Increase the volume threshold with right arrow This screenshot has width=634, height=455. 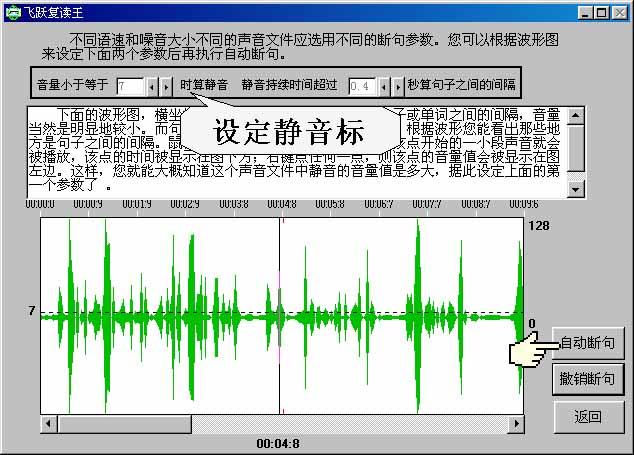[x=166, y=87]
